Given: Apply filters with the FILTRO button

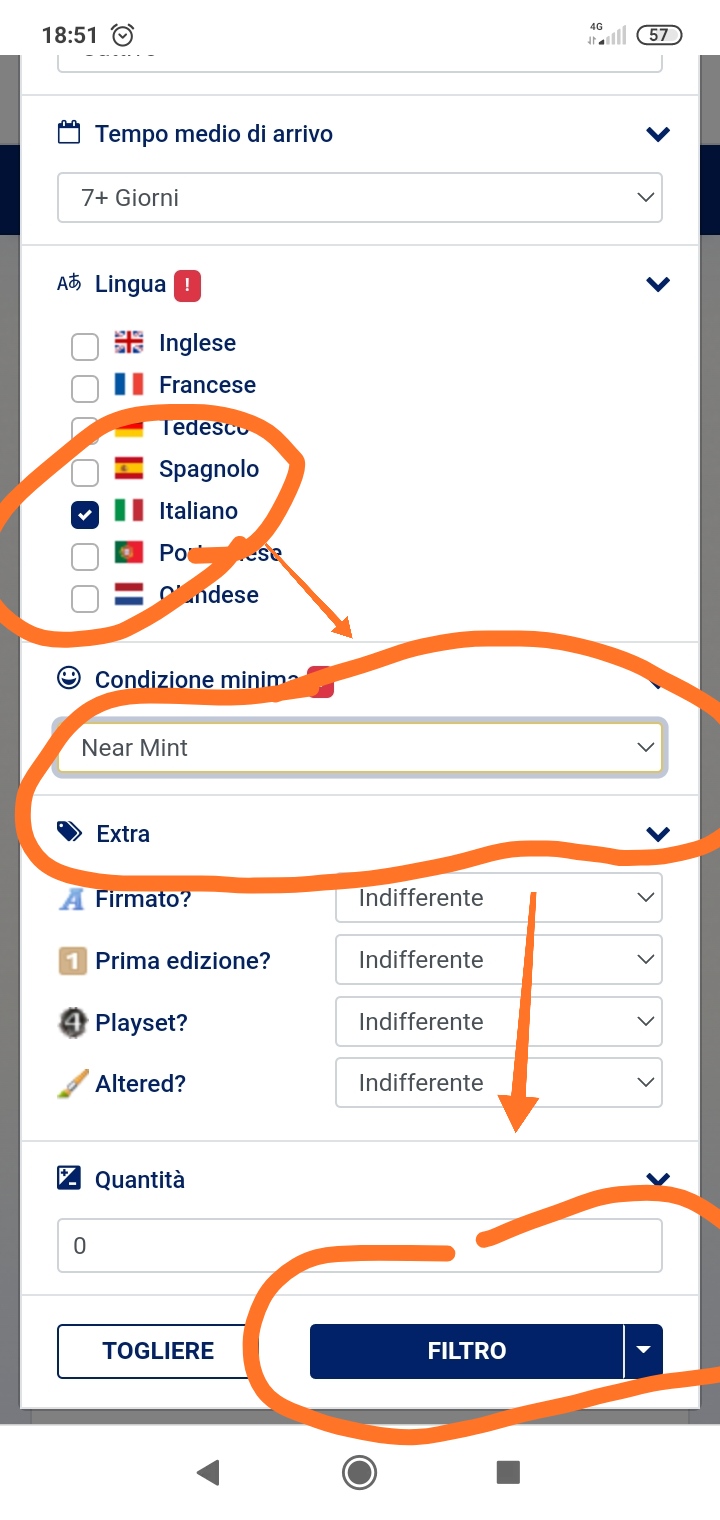Looking at the screenshot, I should [467, 1351].
